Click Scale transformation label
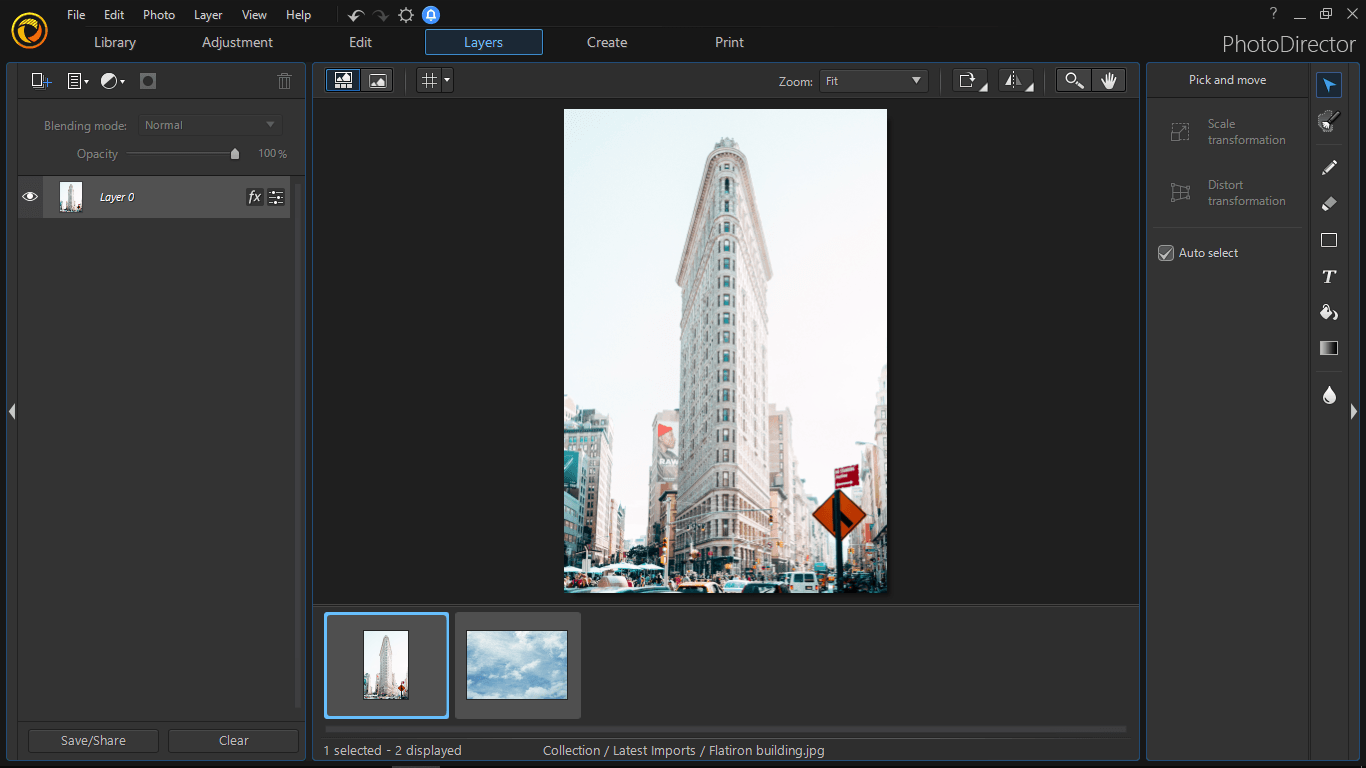1366x768 pixels. click(1246, 132)
